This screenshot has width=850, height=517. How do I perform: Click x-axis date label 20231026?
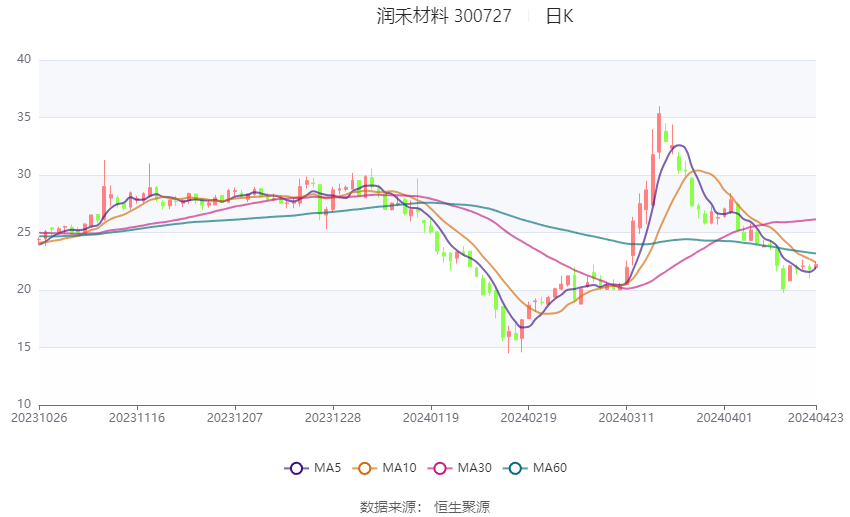point(39,418)
